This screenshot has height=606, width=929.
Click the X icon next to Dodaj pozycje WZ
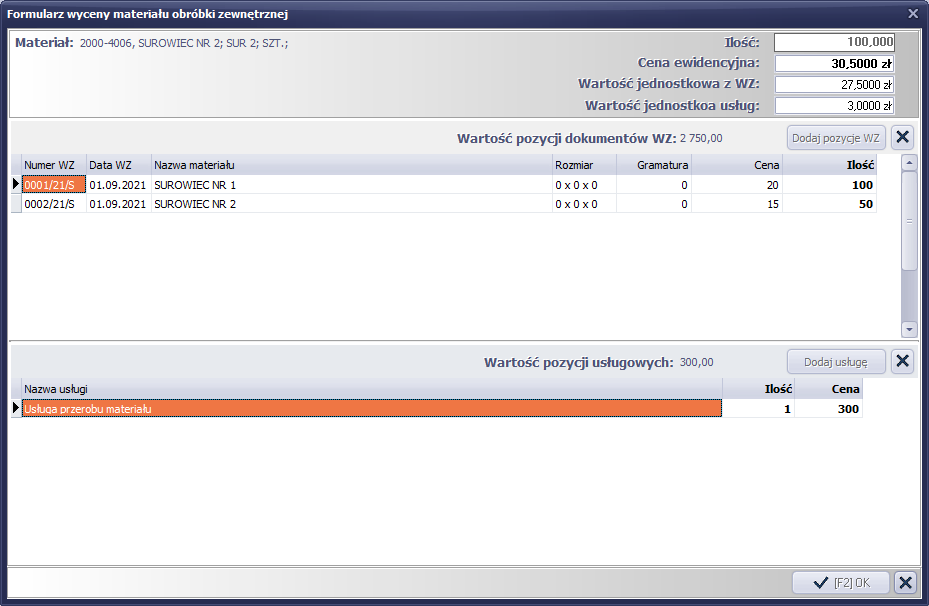pos(901,138)
